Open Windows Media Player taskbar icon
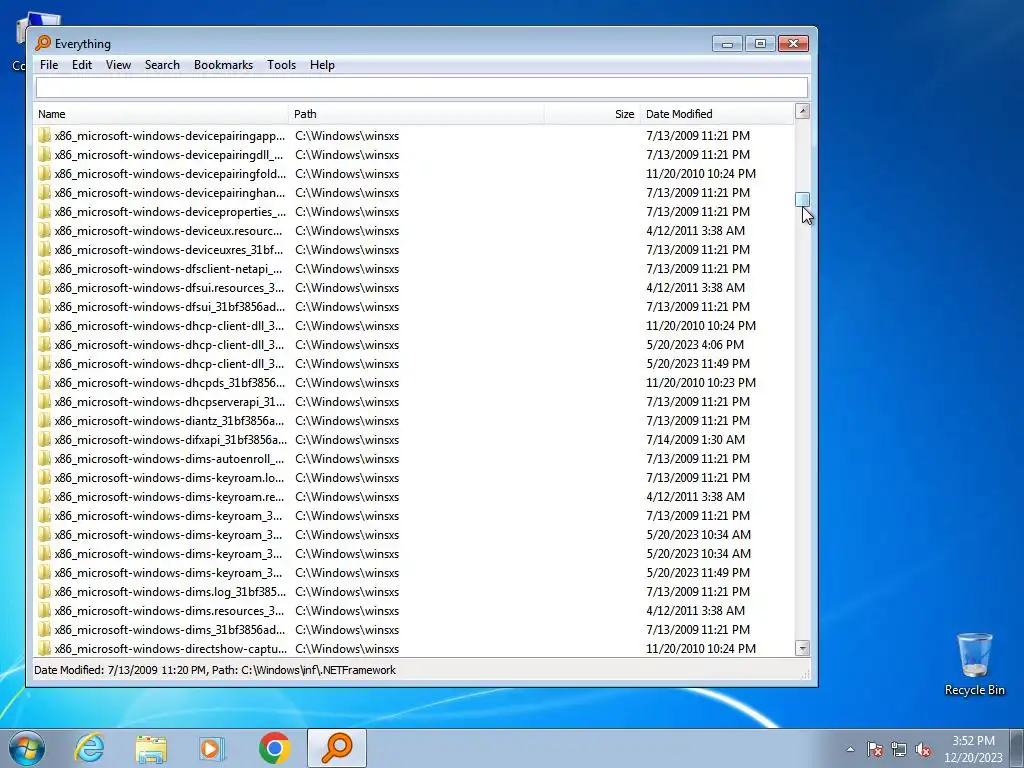The image size is (1024, 768). click(x=212, y=748)
